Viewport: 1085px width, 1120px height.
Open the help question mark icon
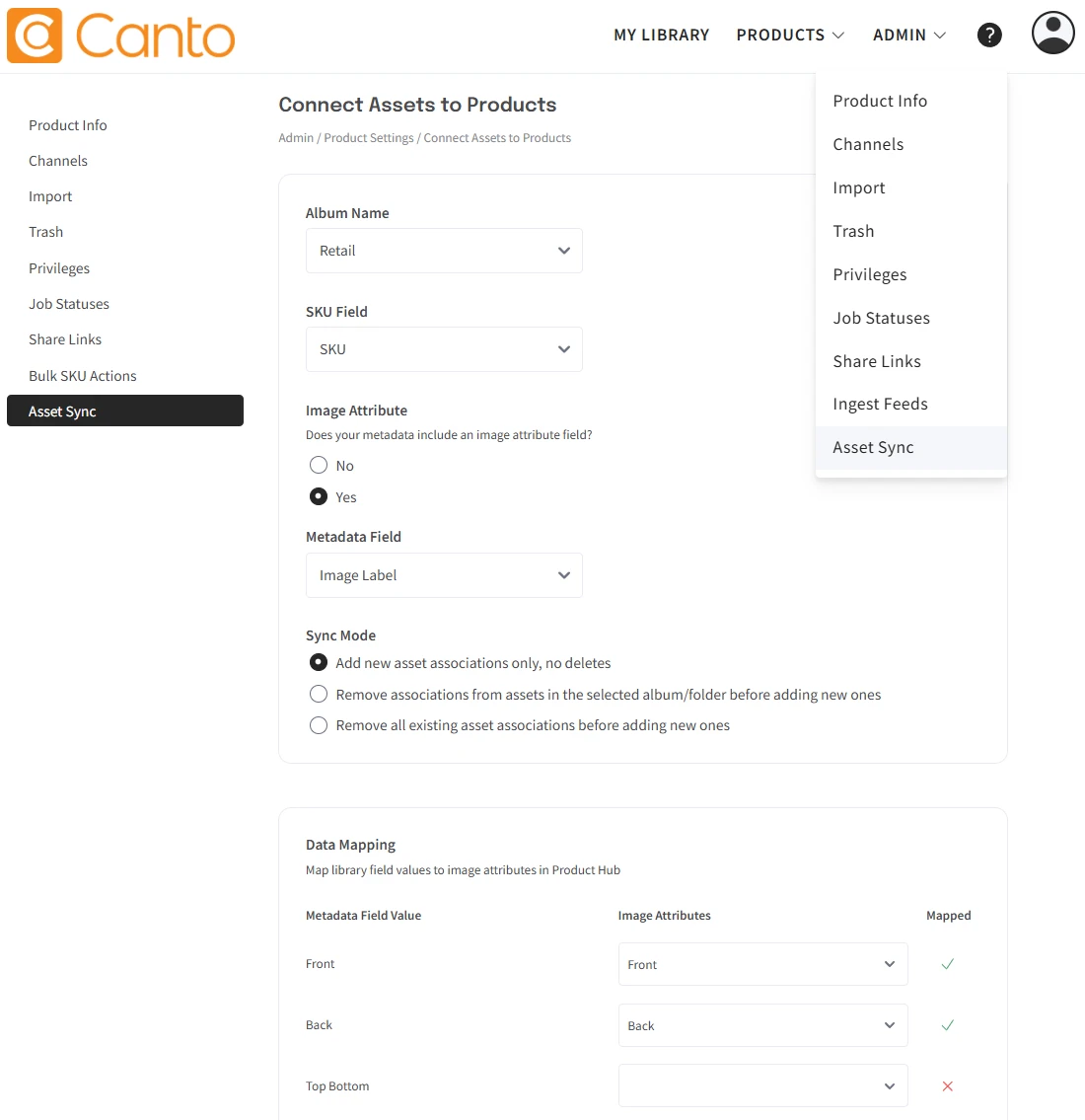point(989,35)
